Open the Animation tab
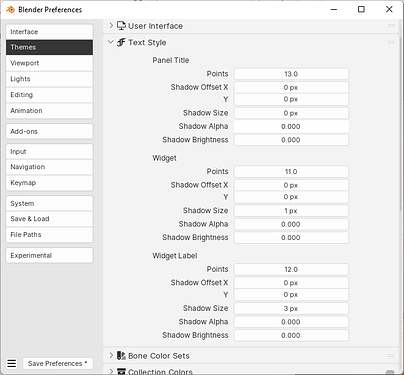This screenshot has width=404, height=375. point(49,111)
